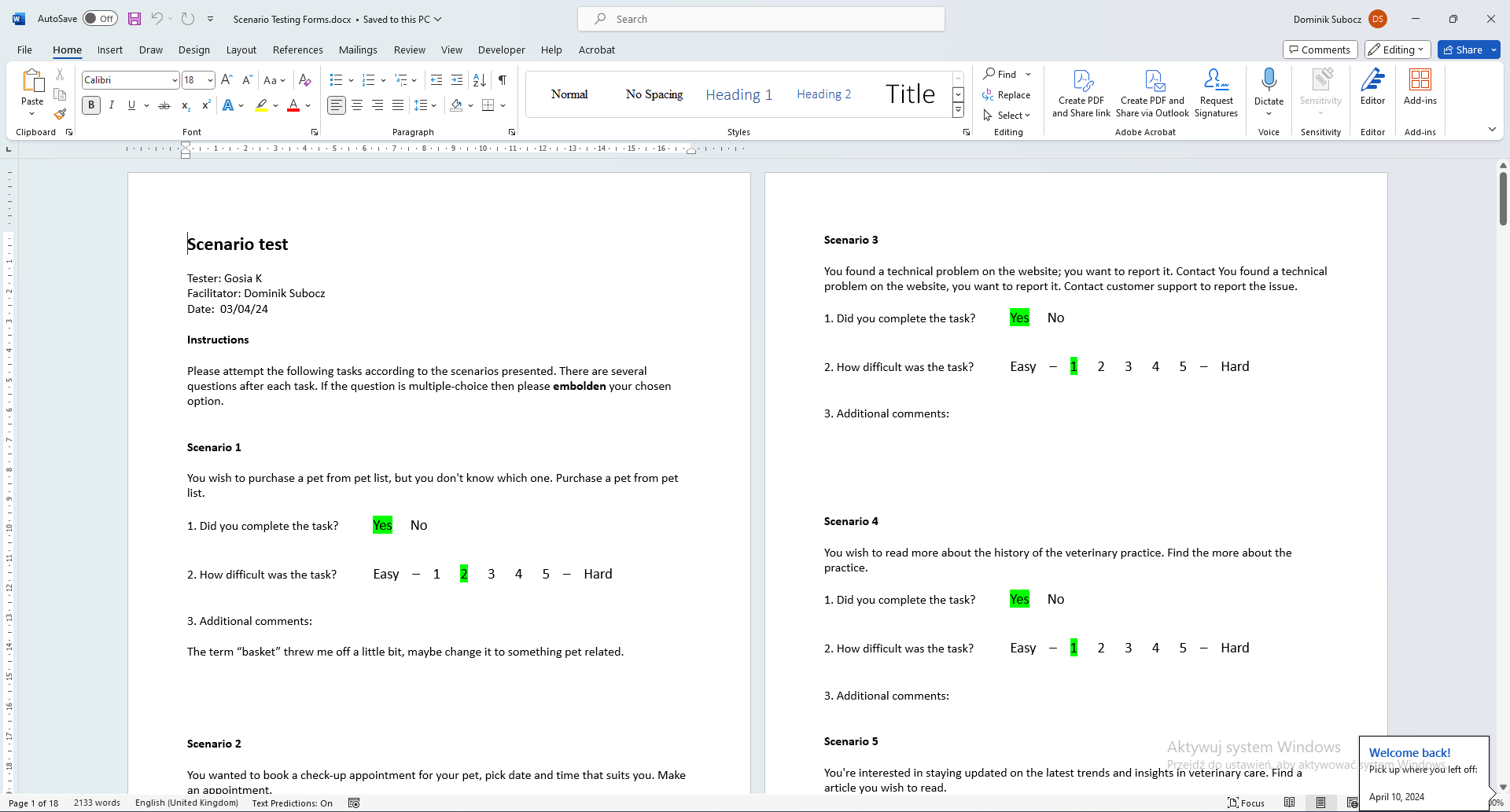Toggle bold formatting
Image resolution: width=1510 pixels, height=812 pixels.
click(x=90, y=105)
